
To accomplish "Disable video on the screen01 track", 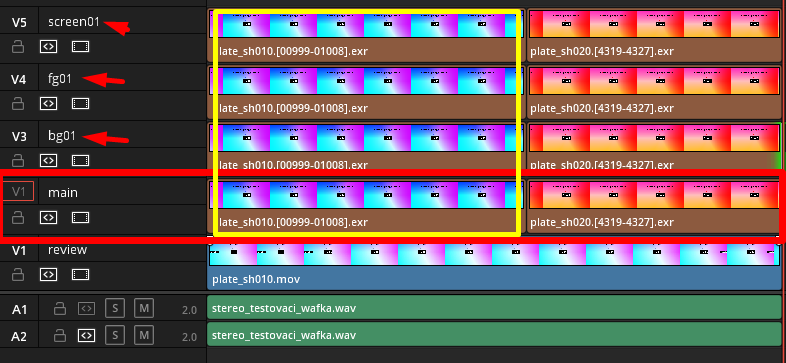I will 80,47.
